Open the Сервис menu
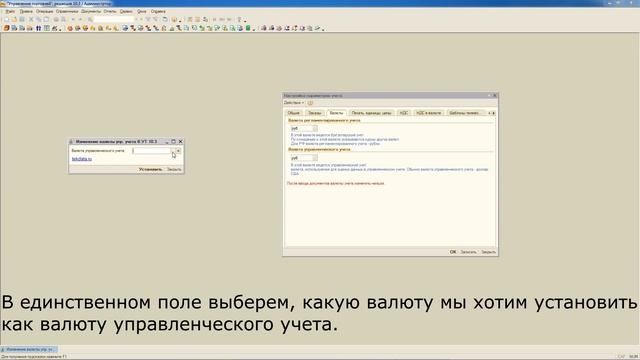Viewport: 640px width, 360px height. (x=126, y=11)
